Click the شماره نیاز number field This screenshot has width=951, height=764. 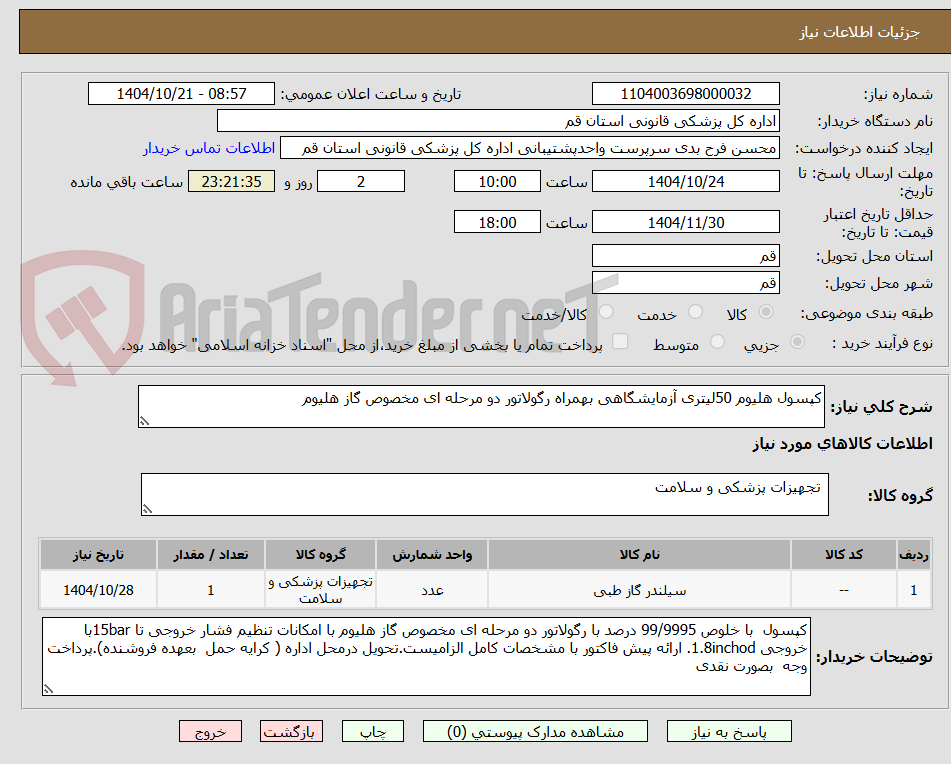(686, 94)
